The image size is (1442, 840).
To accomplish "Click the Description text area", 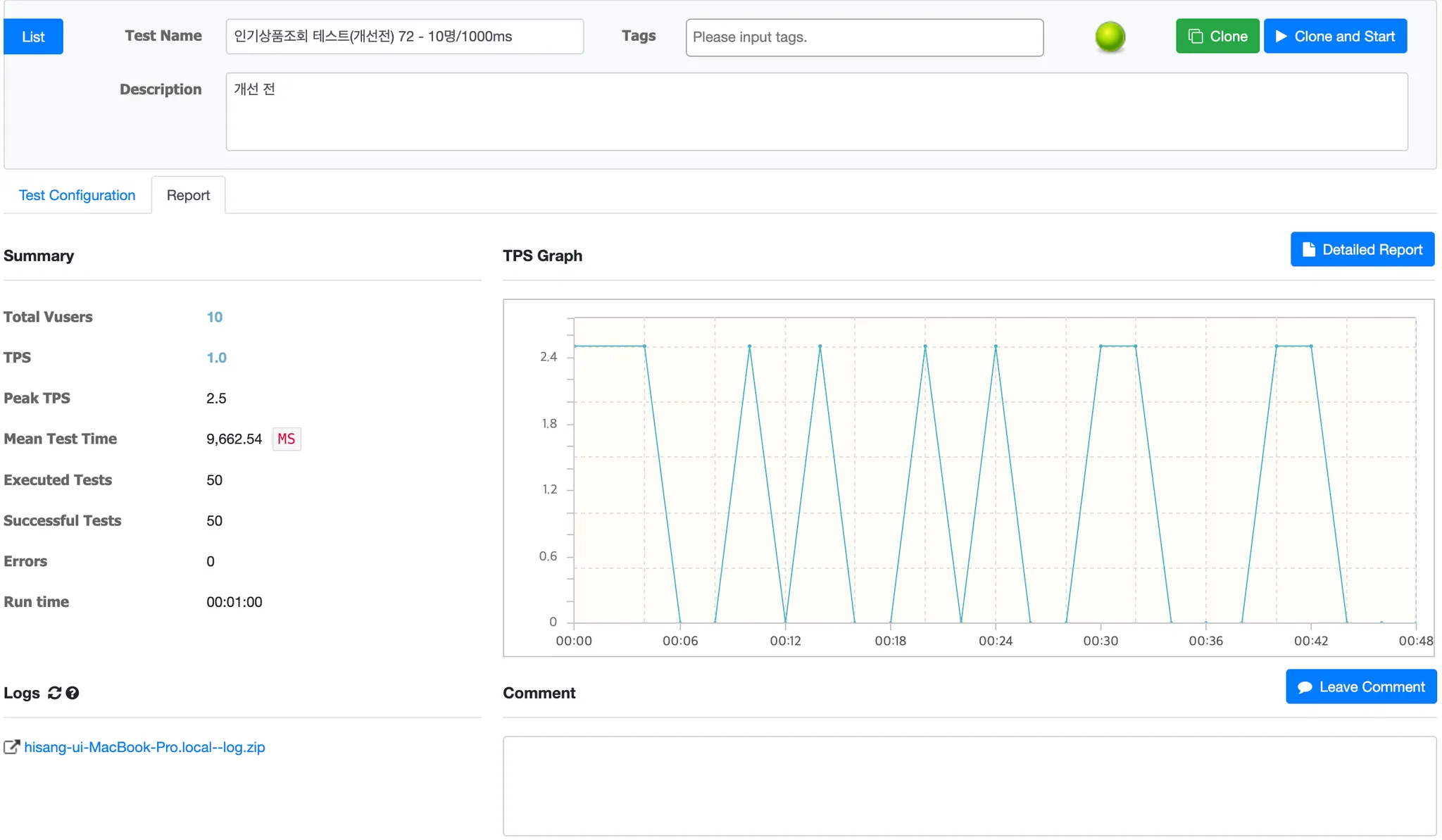I will (x=816, y=112).
